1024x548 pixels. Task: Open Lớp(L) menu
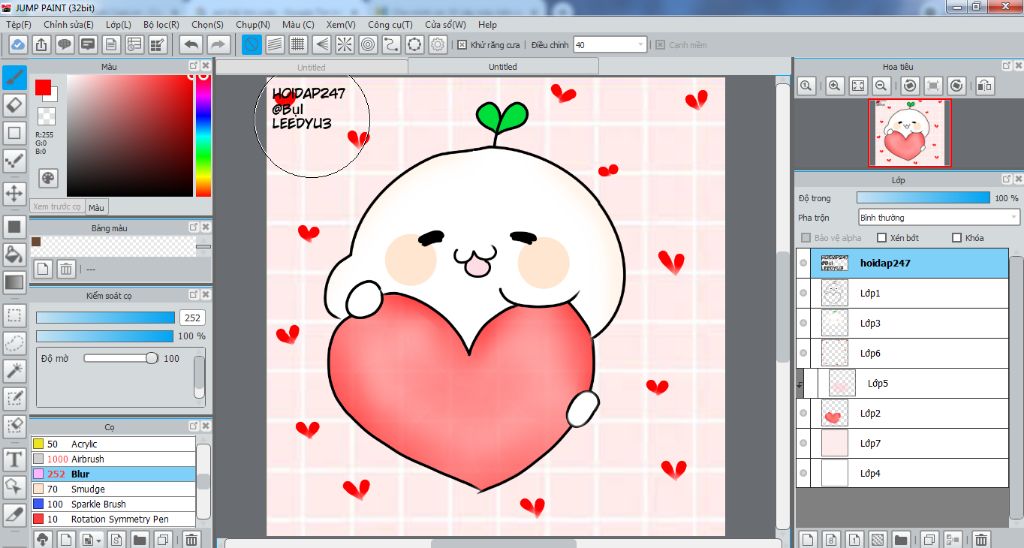(x=118, y=24)
